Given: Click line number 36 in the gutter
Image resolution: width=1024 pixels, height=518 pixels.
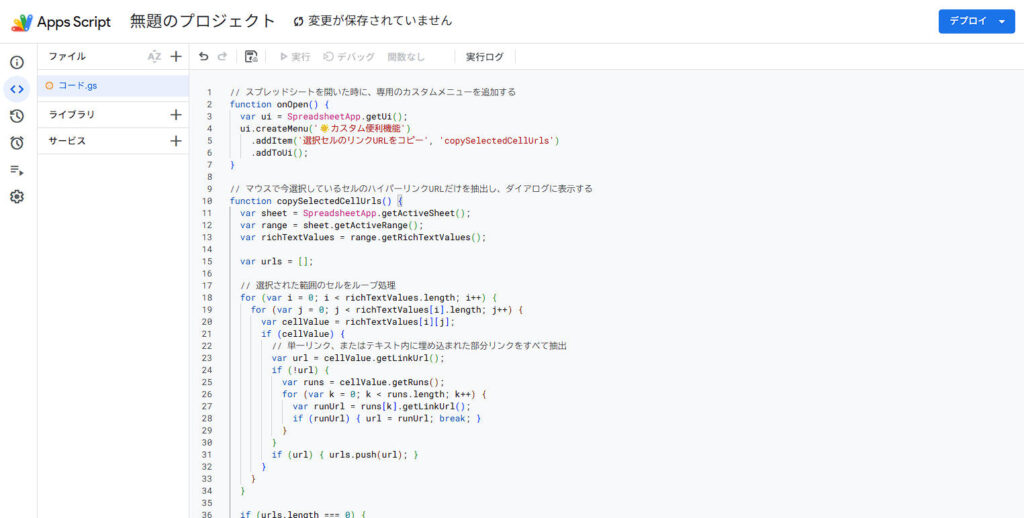Looking at the screenshot, I should 208,515.
